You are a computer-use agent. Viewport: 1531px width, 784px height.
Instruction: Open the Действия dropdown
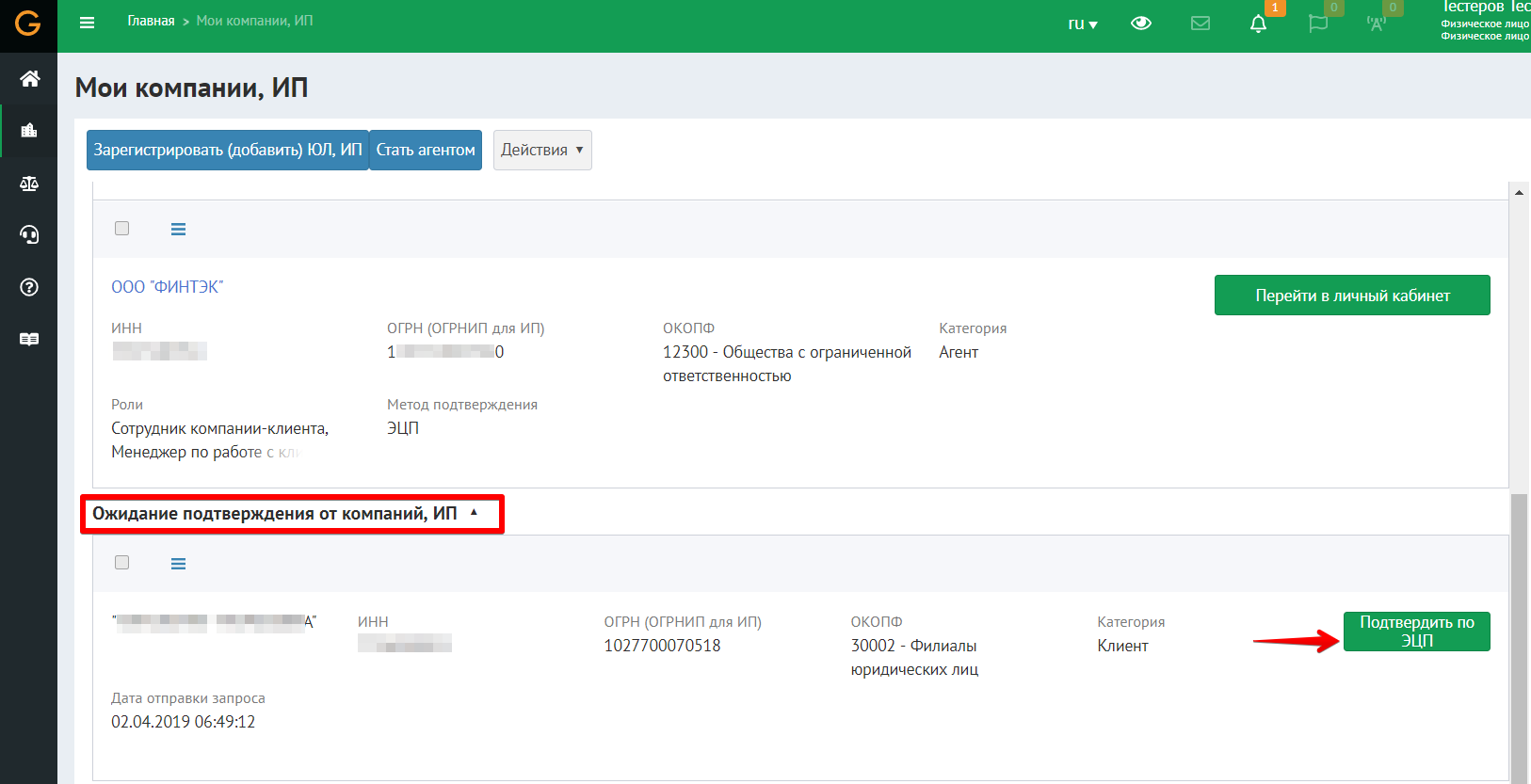tap(542, 150)
